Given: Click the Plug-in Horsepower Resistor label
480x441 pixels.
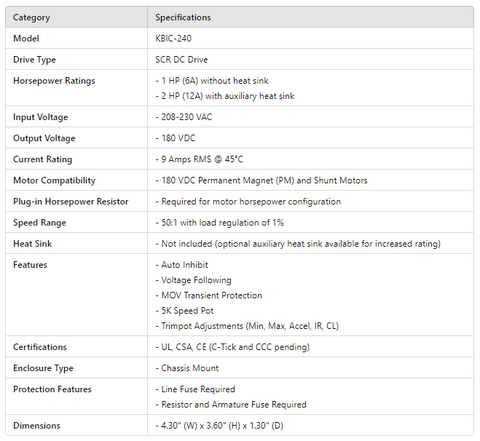Looking at the screenshot, I should click(x=71, y=202).
